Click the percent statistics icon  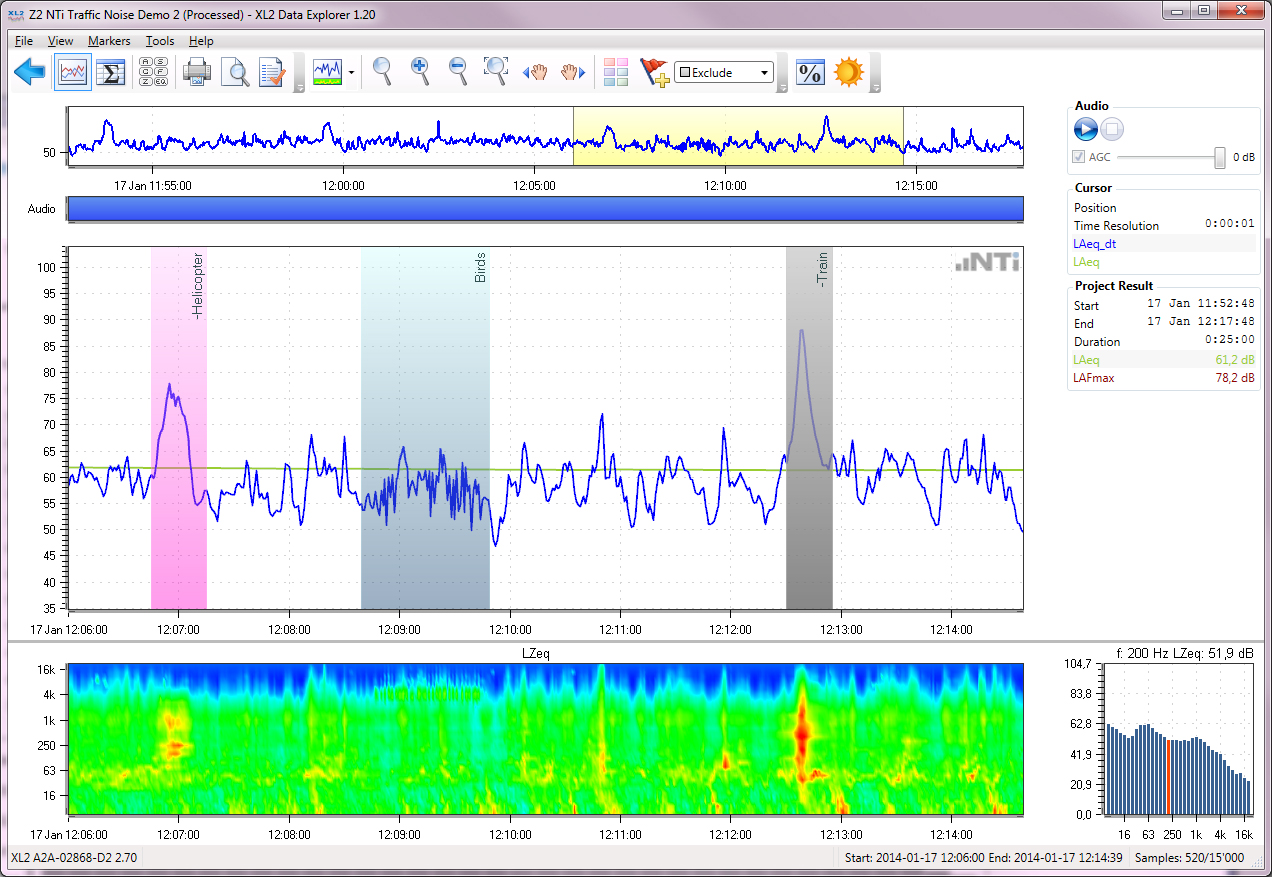tap(809, 72)
